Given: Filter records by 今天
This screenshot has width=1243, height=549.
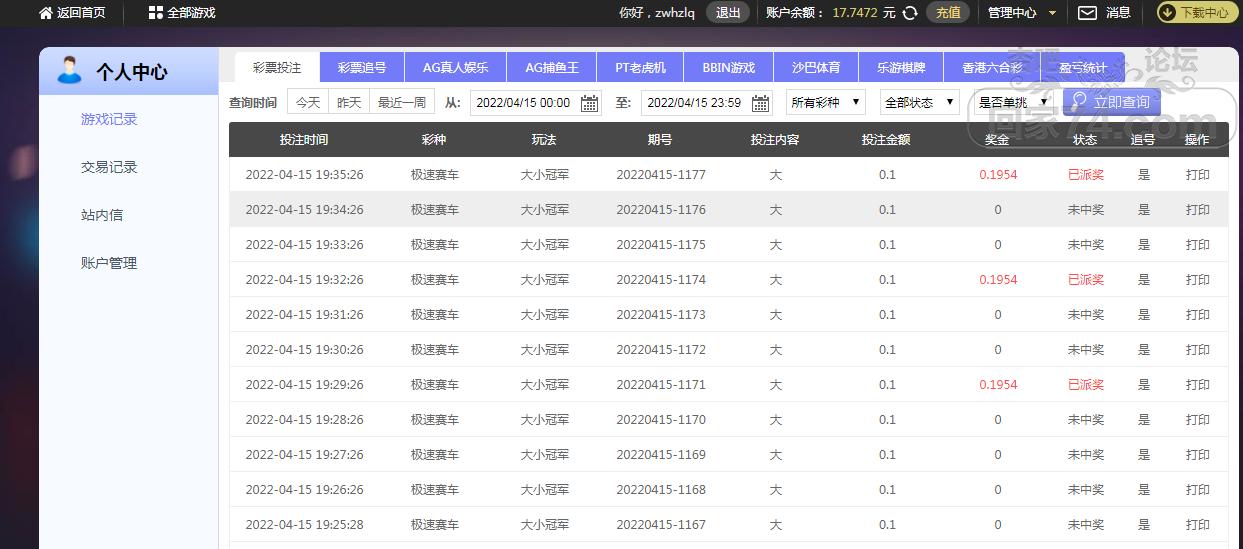Looking at the screenshot, I should click(308, 102).
